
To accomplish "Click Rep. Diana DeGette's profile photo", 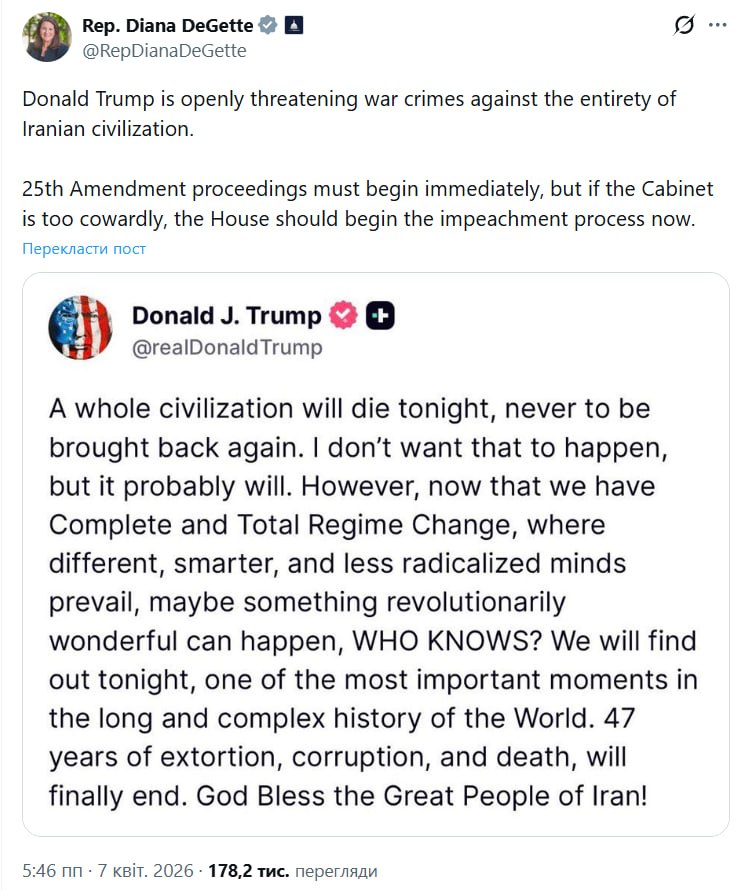I will coord(47,38).
